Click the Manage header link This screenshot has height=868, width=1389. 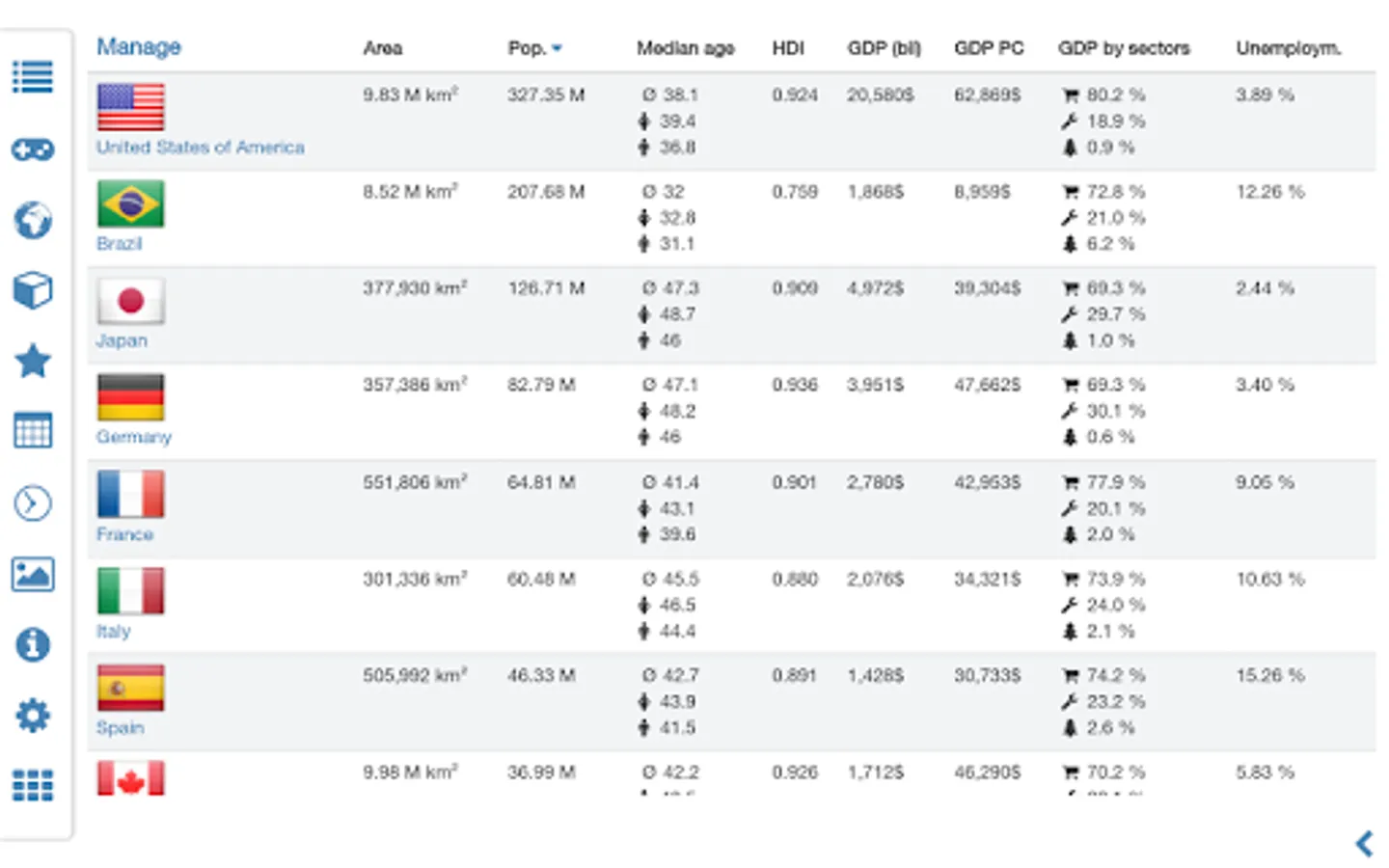pyautogui.click(x=138, y=46)
